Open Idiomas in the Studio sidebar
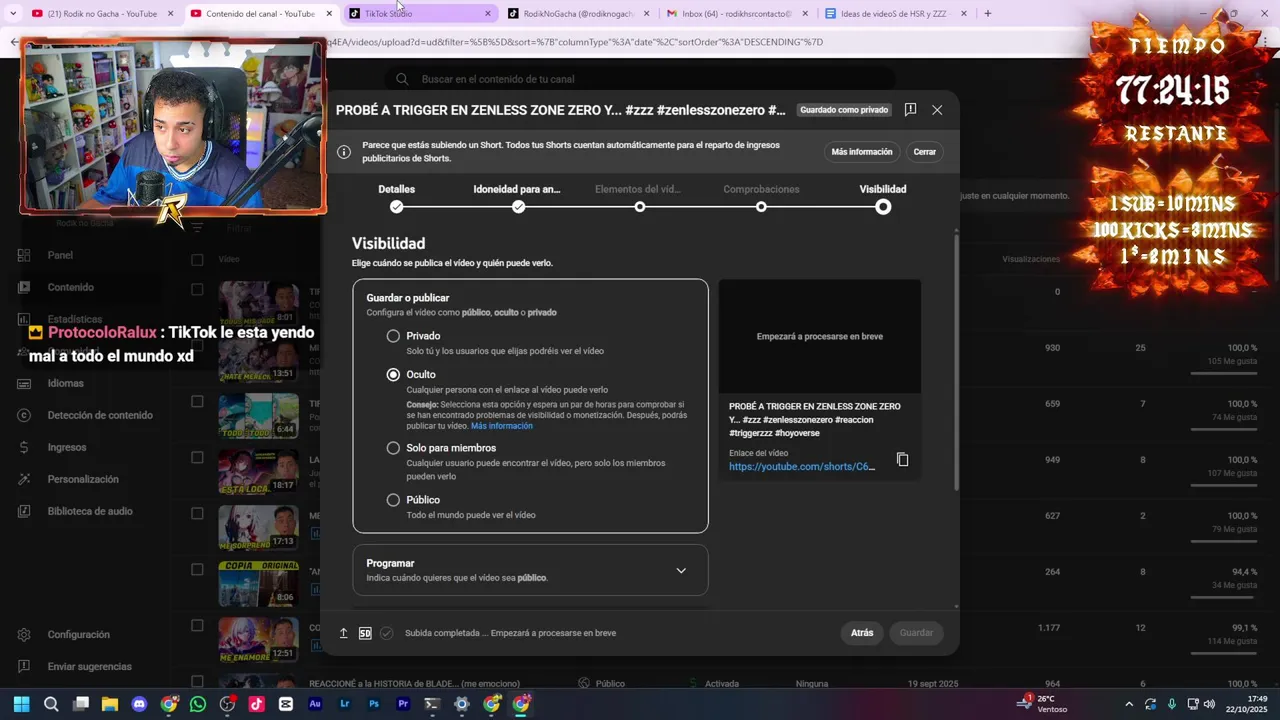 tap(66, 383)
